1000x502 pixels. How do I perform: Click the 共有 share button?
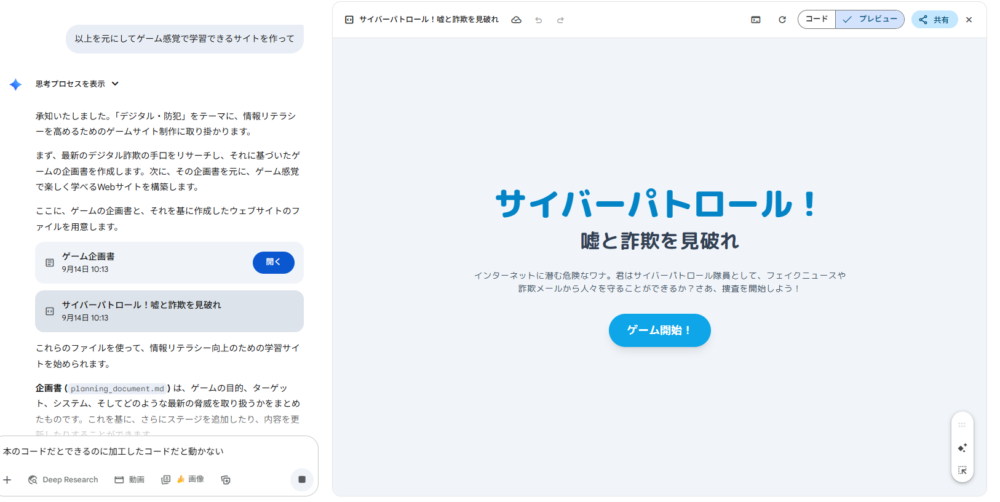point(934,19)
